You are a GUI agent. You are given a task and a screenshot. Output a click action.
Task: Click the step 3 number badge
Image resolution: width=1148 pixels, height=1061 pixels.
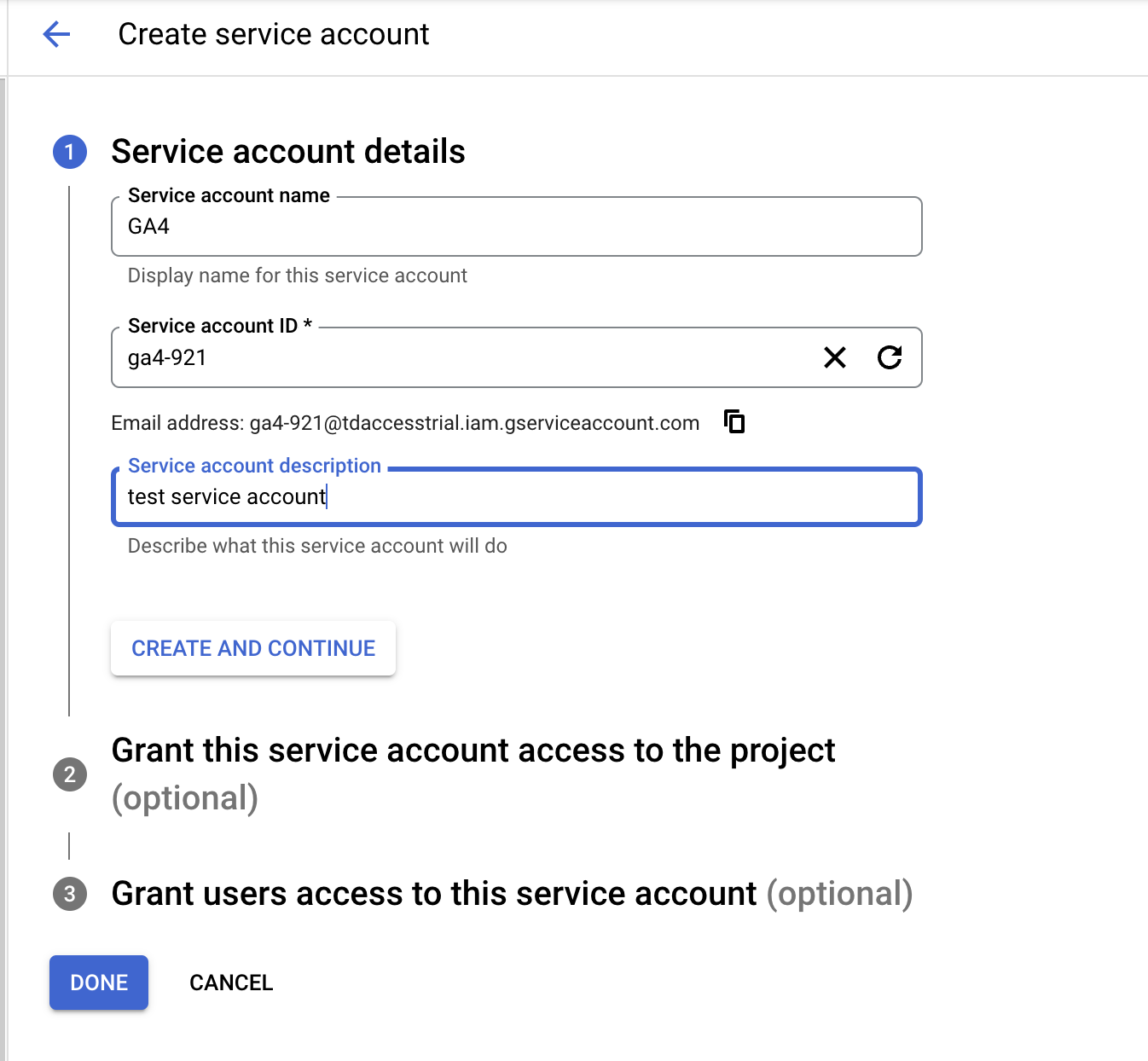pyautogui.click(x=70, y=894)
